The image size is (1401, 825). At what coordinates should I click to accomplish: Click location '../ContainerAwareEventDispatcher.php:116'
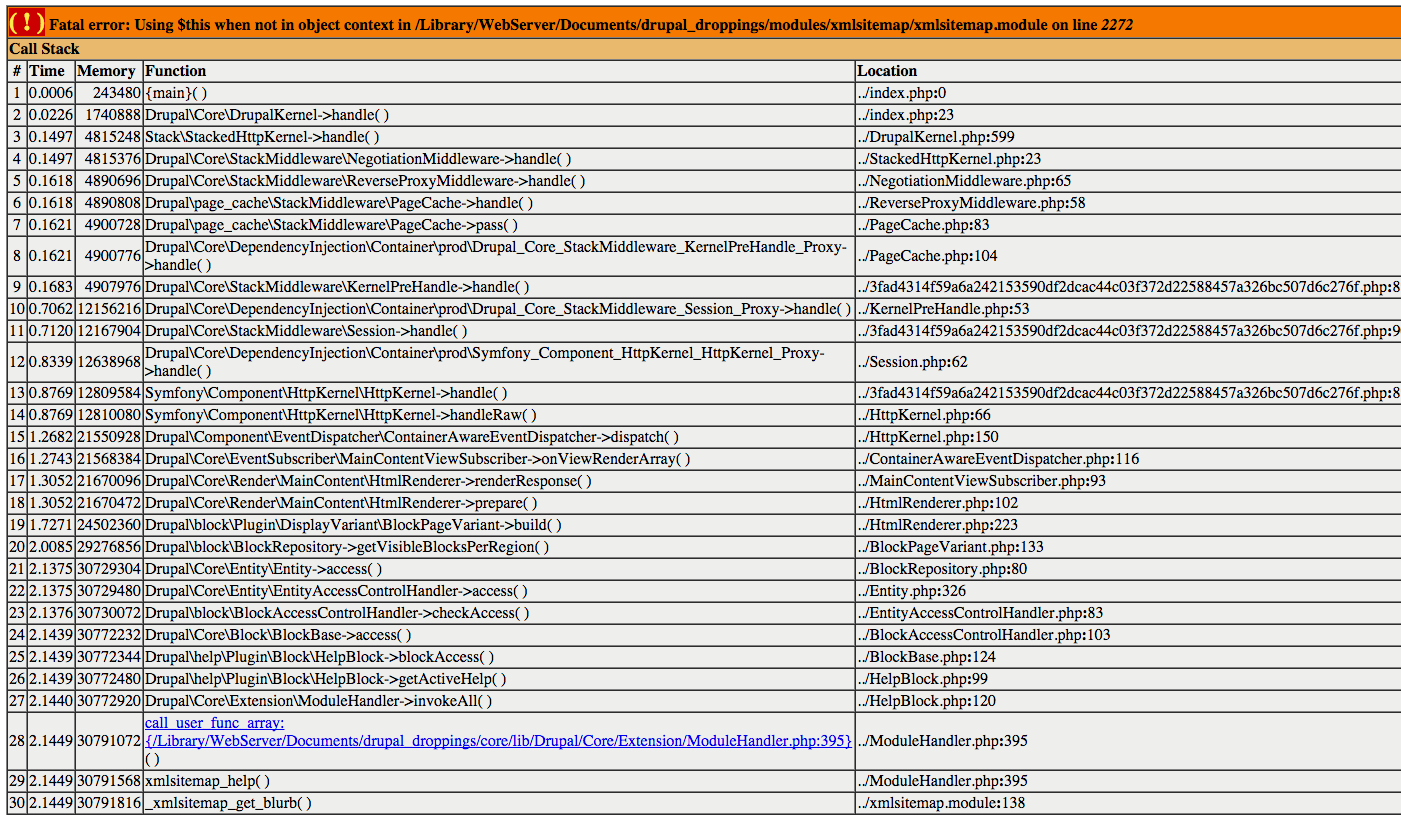[998, 459]
